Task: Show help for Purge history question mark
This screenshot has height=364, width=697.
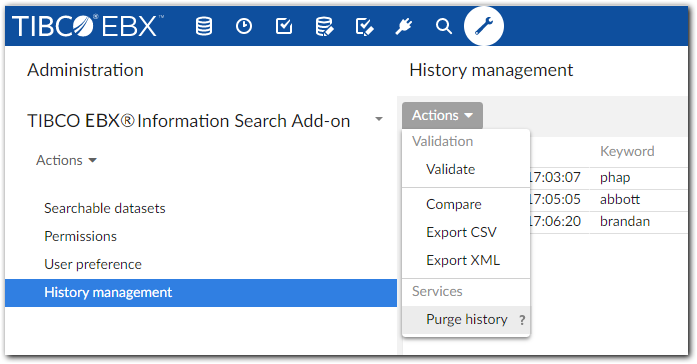Action: click(522, 320)
